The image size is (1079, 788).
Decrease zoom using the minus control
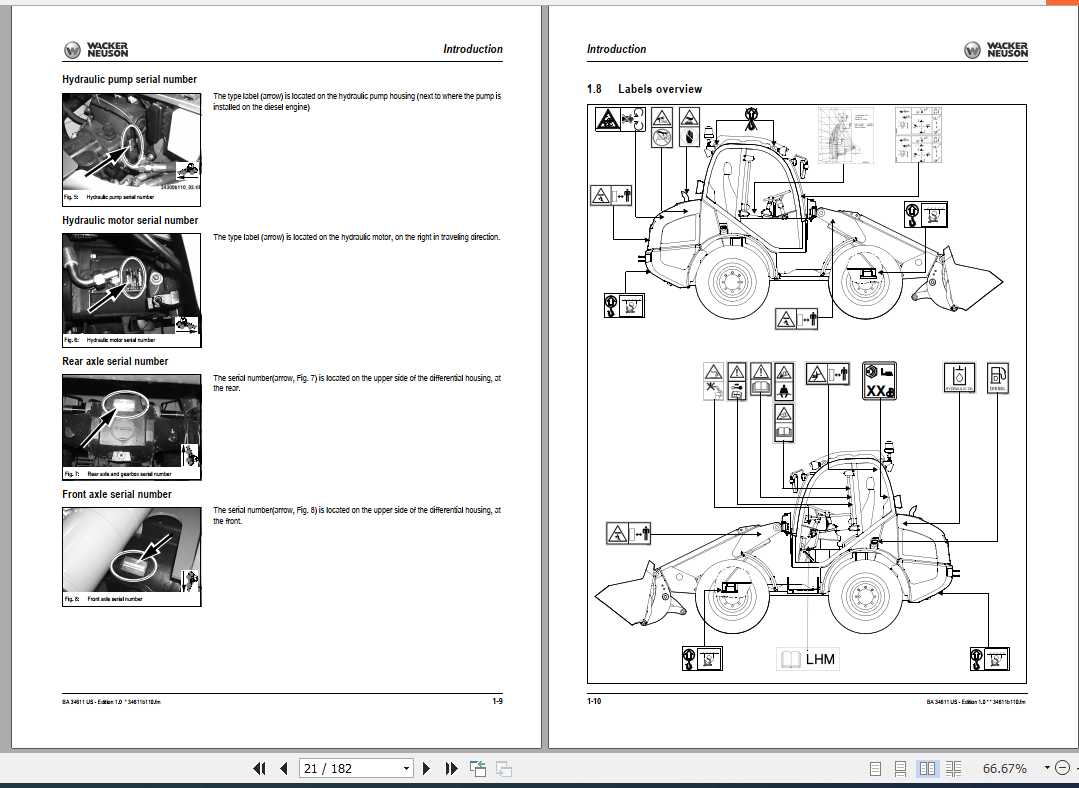point(1063,768)
